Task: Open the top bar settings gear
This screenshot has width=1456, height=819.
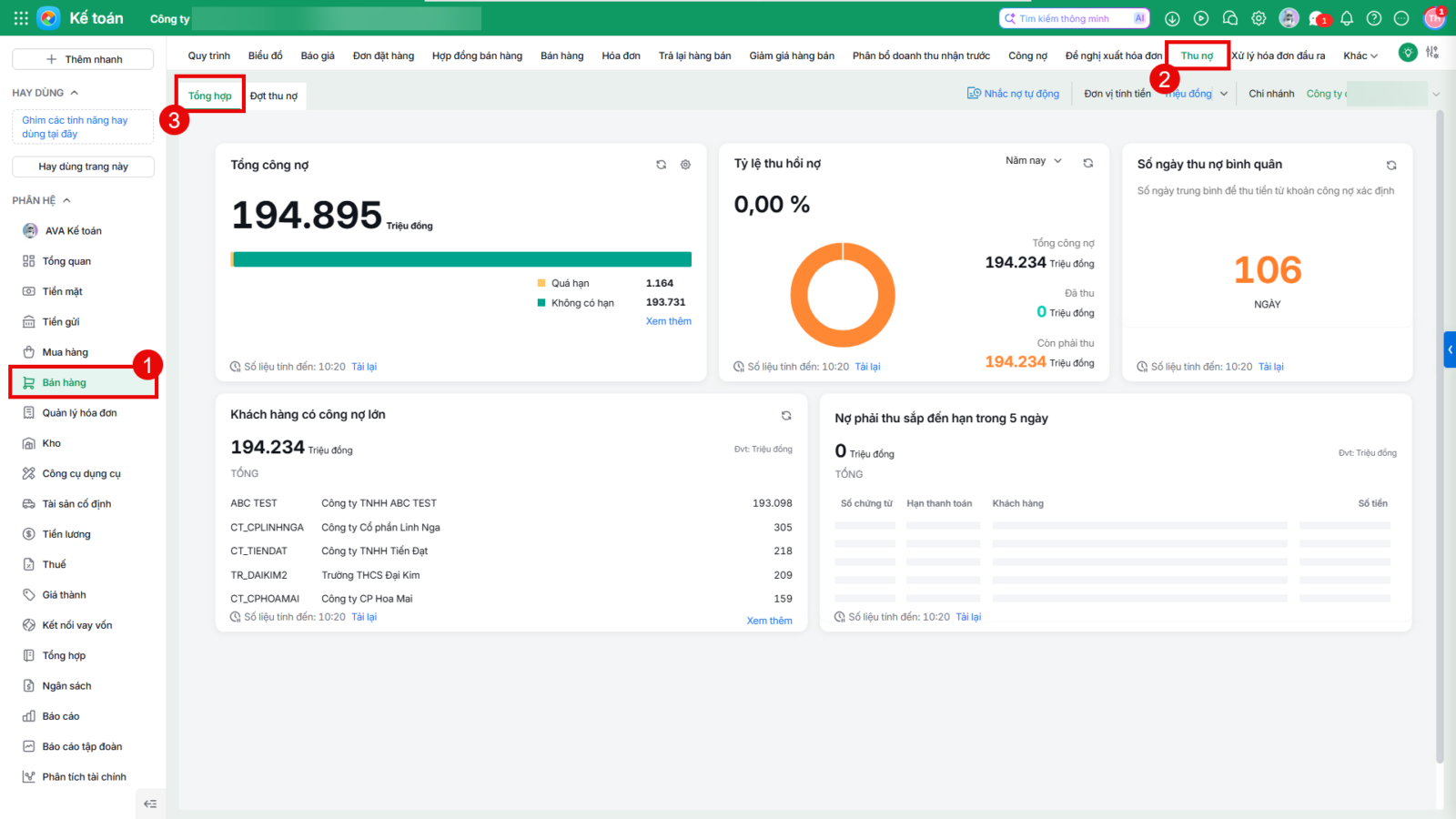Action: (x=1259, y=18)
